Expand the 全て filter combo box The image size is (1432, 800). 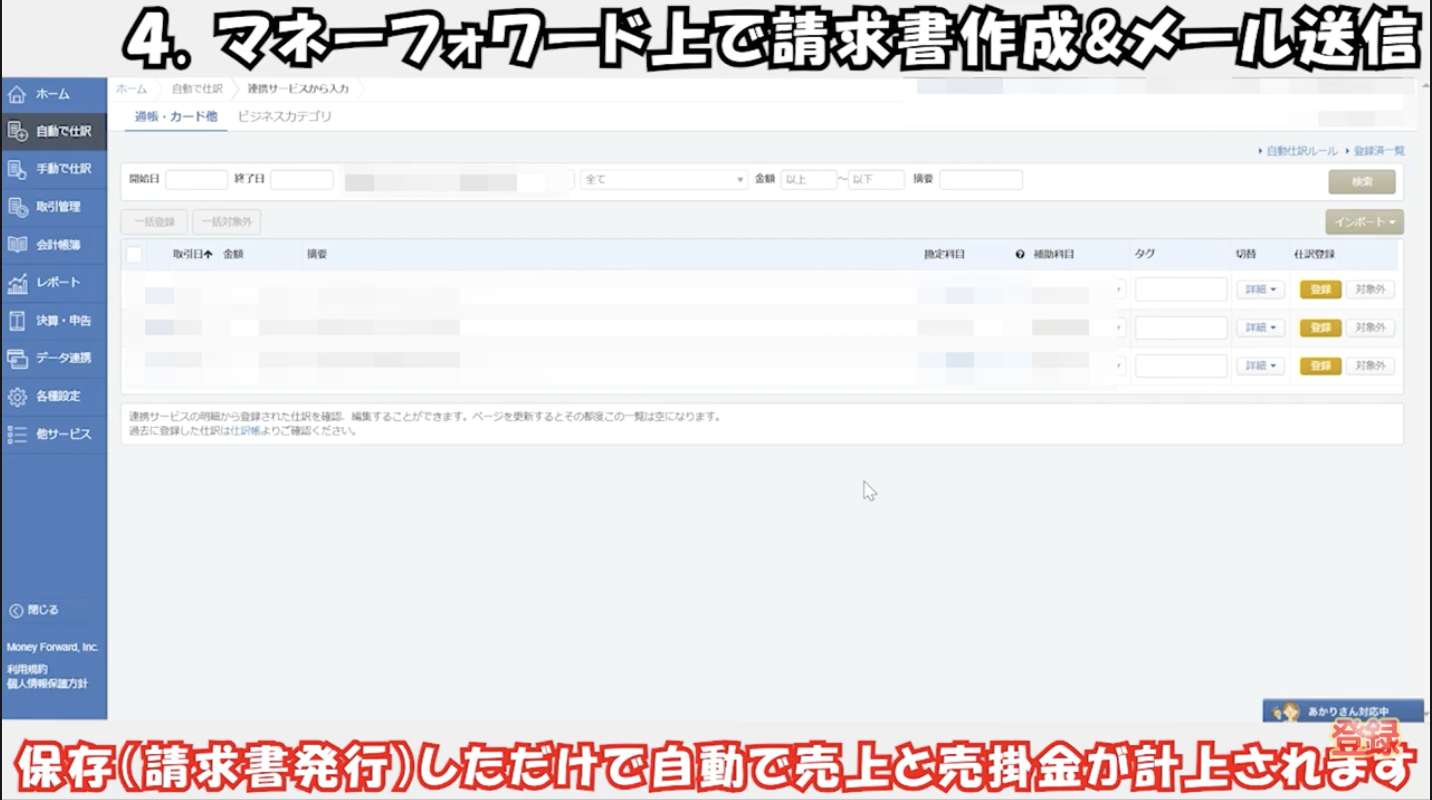[662, 179]
